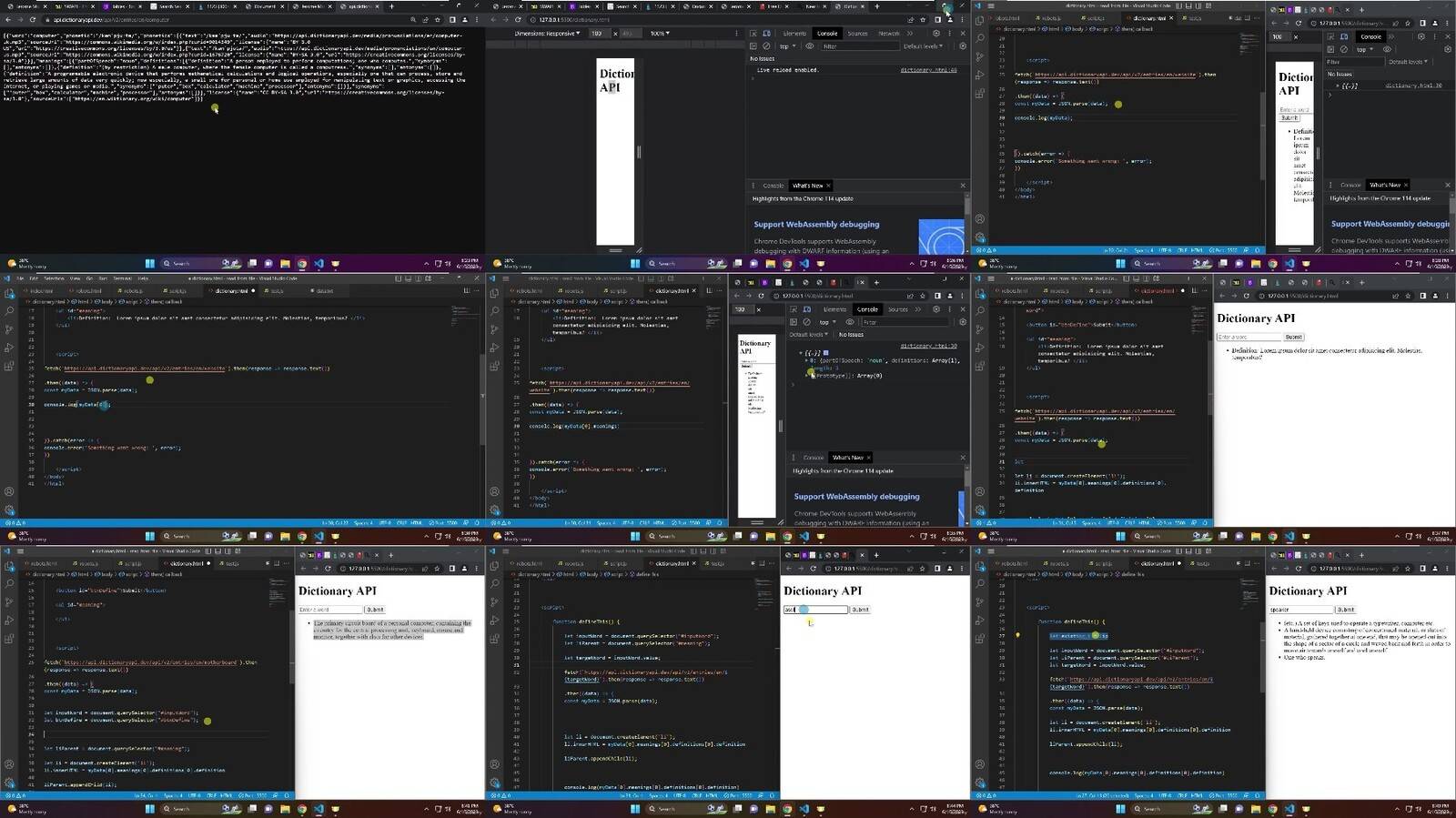Open console settings gear in 'Live reload enabled' console

pos(963,46)
